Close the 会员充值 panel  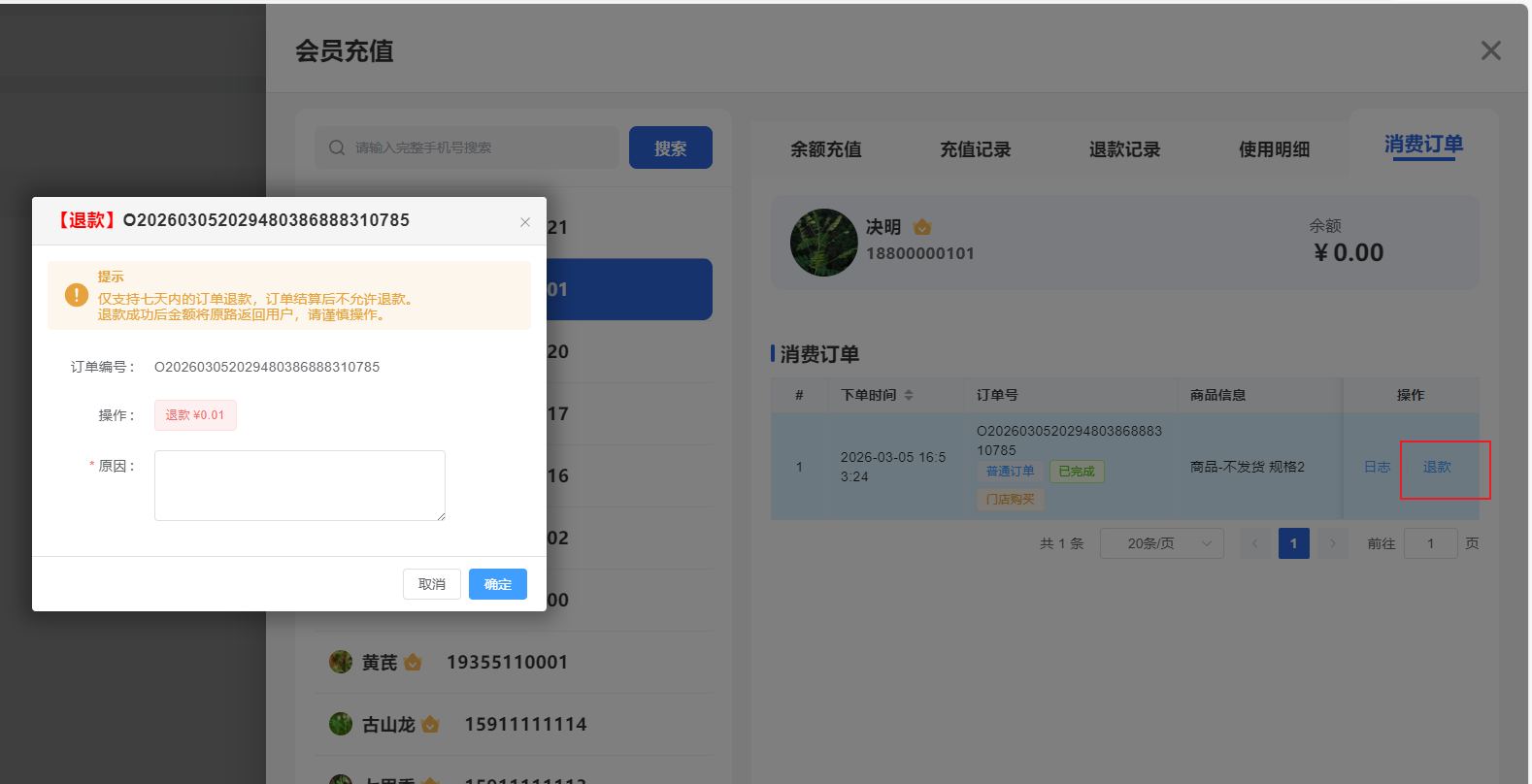(1490, 50)
